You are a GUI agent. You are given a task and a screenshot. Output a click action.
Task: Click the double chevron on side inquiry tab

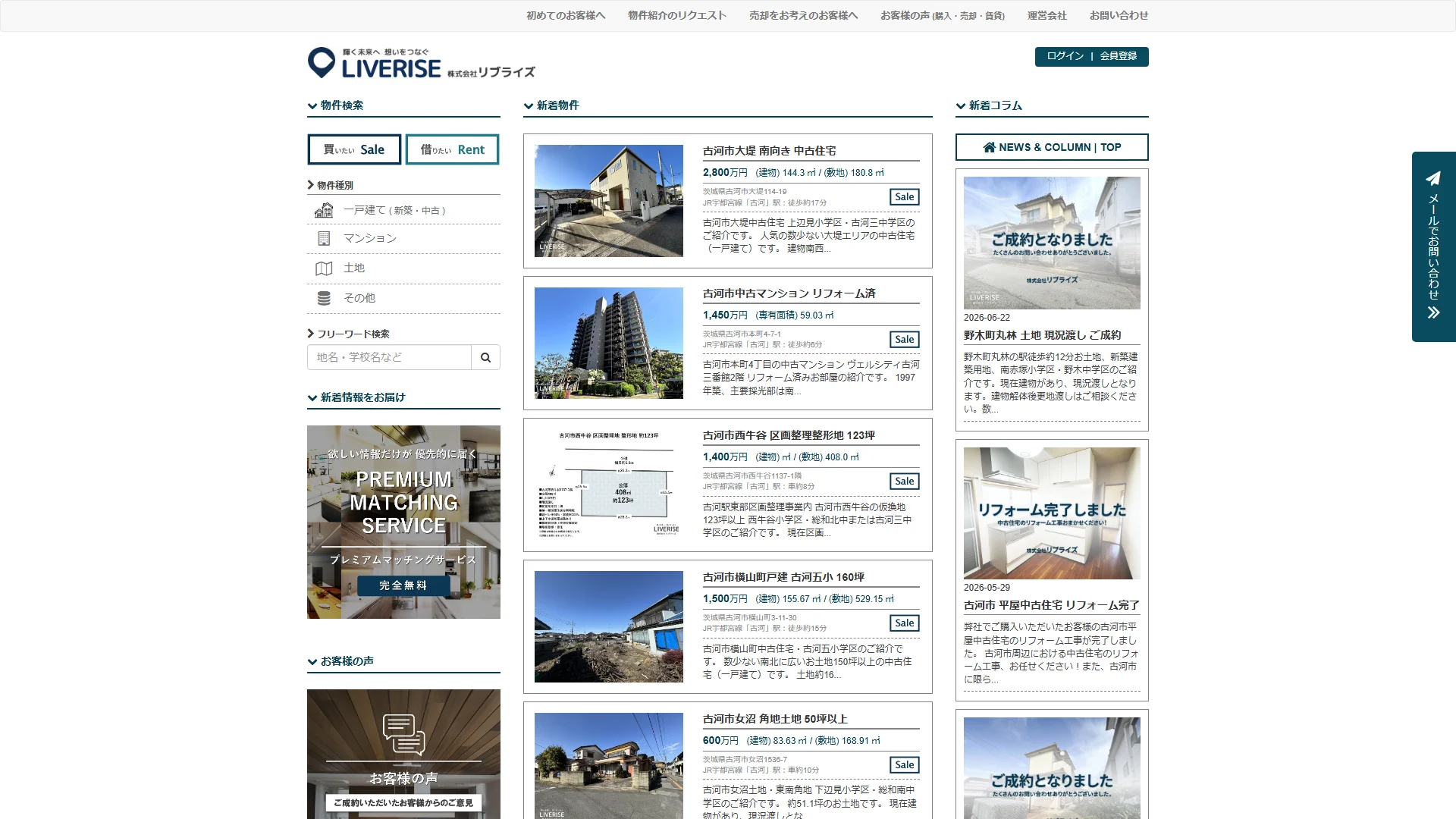click(x=1433, y=312)
